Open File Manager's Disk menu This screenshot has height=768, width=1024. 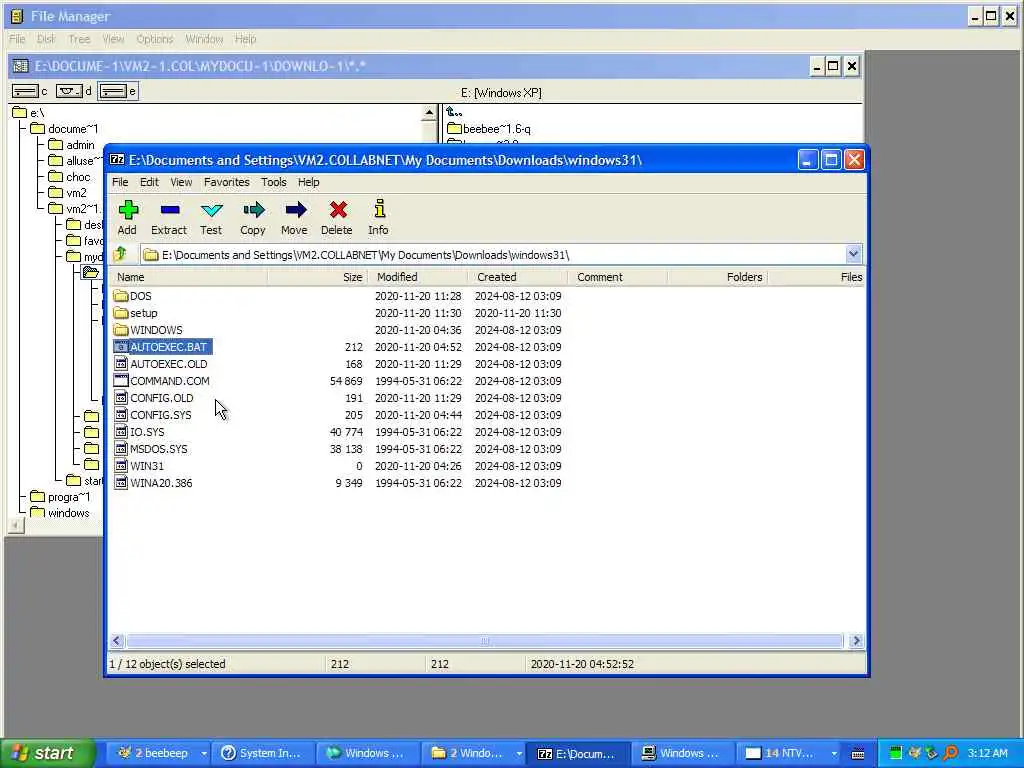(46, 39)
